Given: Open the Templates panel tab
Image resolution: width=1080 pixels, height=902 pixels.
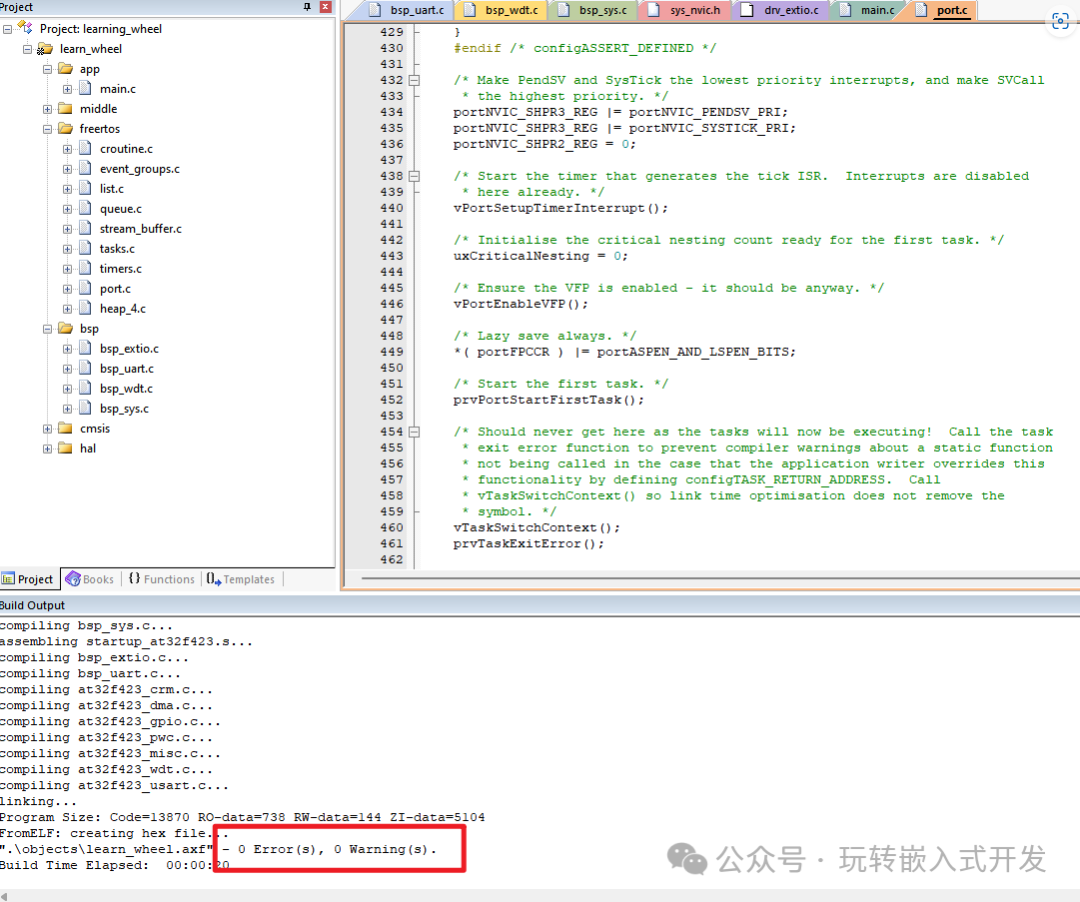Looking at the screenshot, I should (x=240, y=579).
